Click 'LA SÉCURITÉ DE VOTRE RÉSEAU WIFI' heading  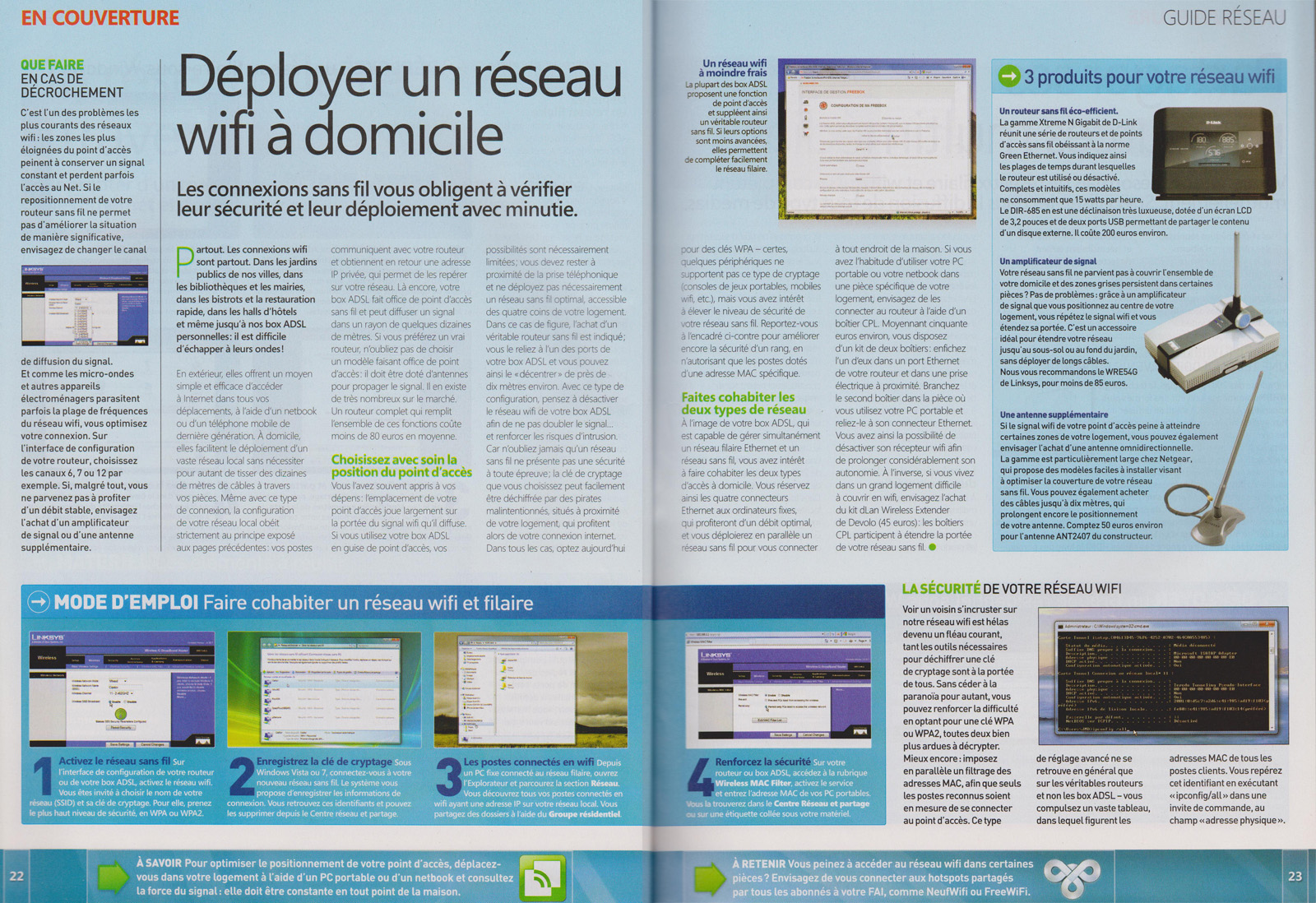click(x=1012, y=589)
